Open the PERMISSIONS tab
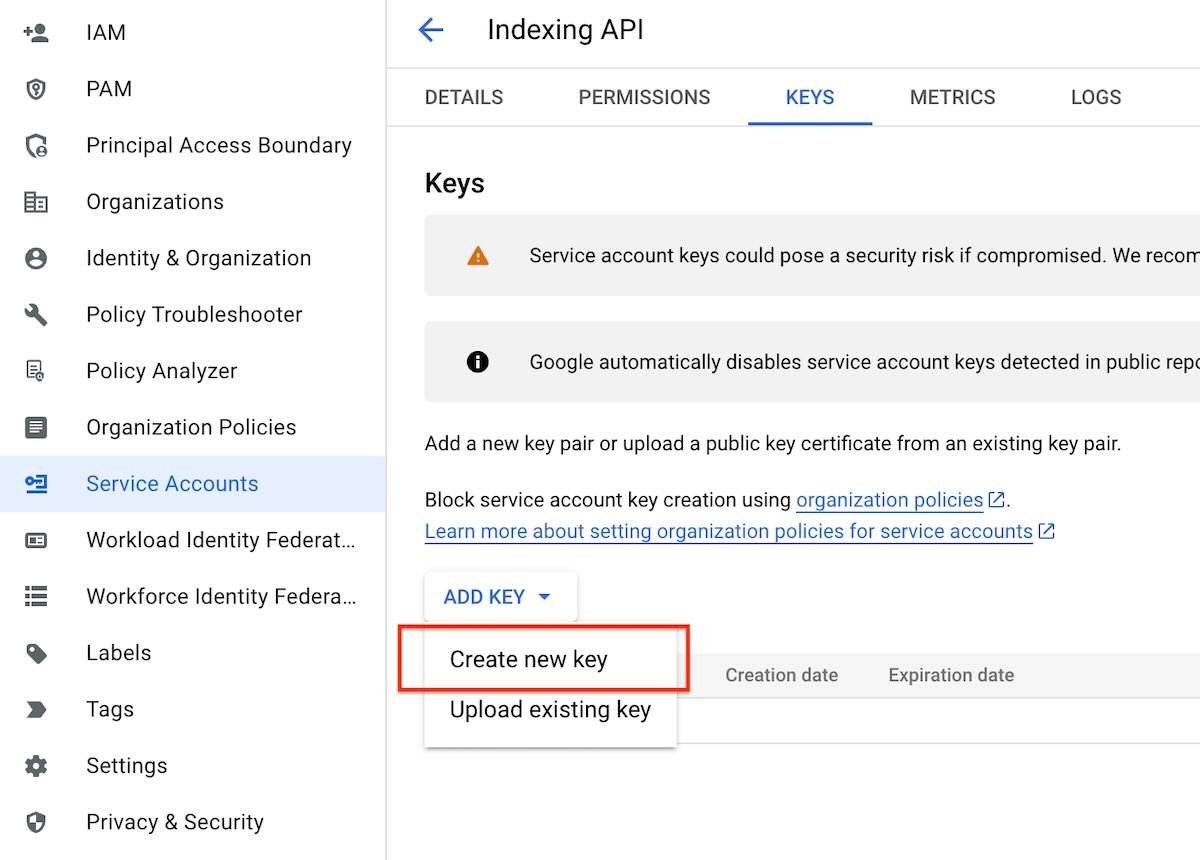This screenshot has width=1200, height=860. tap(644, 97)
